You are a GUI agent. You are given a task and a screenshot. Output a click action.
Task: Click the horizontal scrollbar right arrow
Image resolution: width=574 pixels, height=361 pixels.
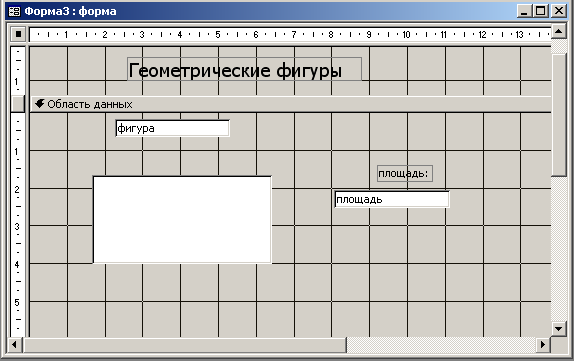coord(543,344)
